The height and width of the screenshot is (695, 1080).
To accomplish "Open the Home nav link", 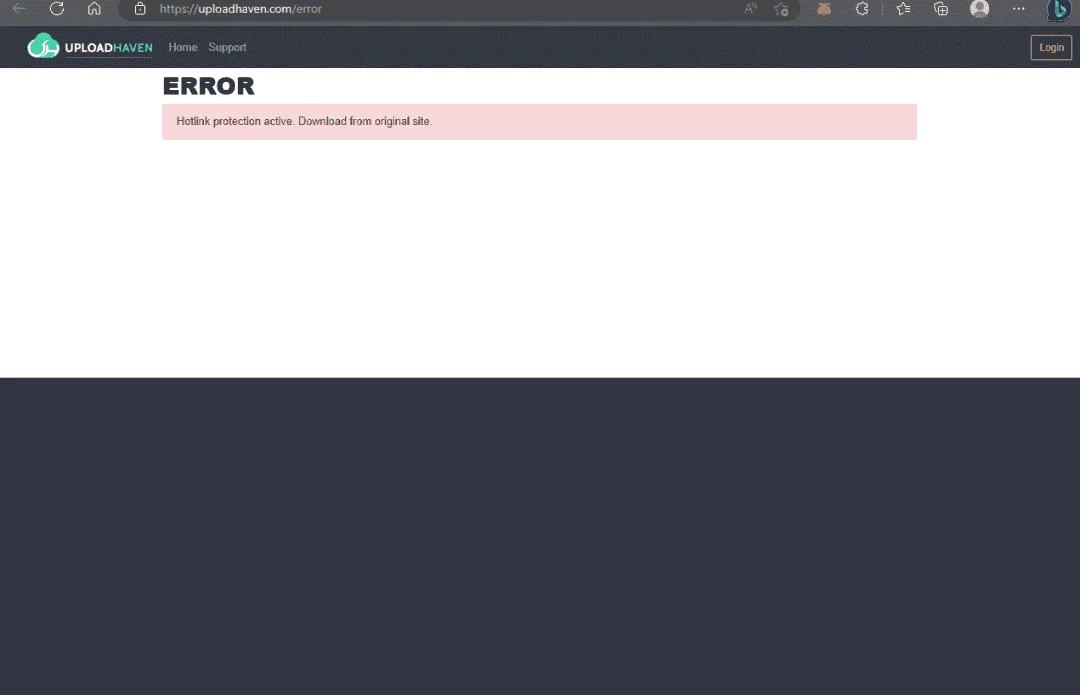I will pos(183,47).
